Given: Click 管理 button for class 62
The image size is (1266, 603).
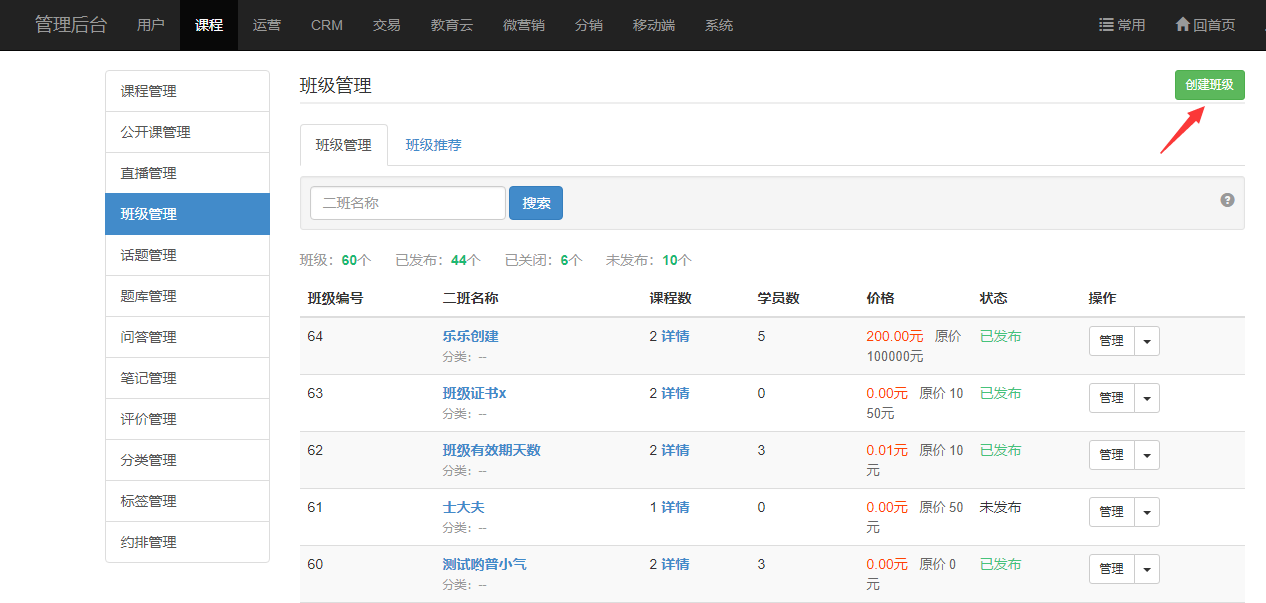Looking at the screenshot, I should pyautogui.click(x=1111, y=455).
